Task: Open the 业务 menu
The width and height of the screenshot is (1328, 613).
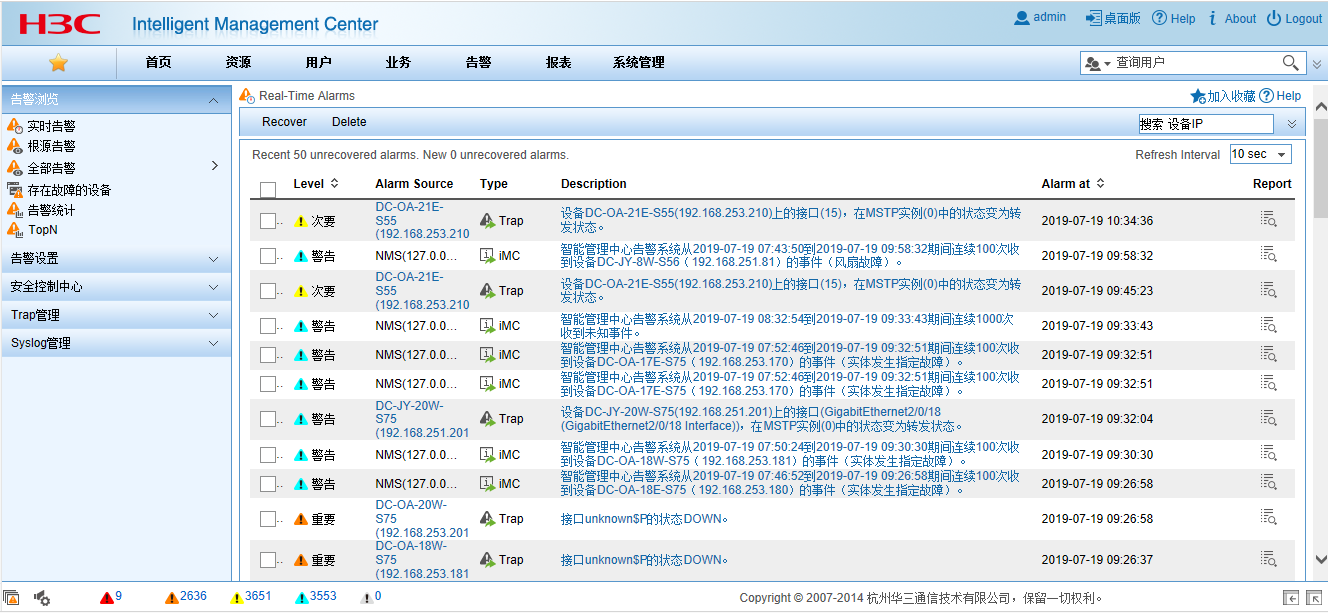Action: [x=398, y=62]
